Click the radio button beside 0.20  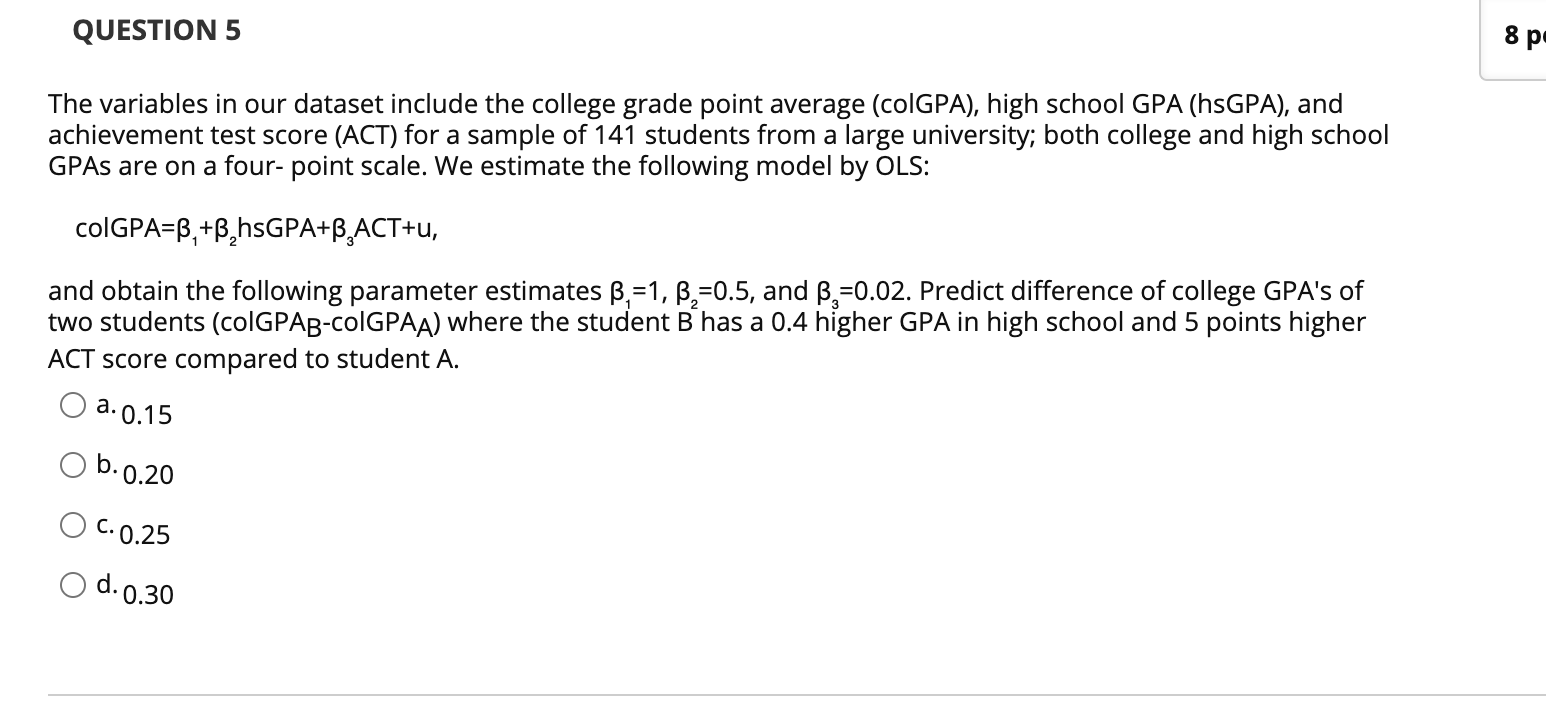[x=72, y=464]
